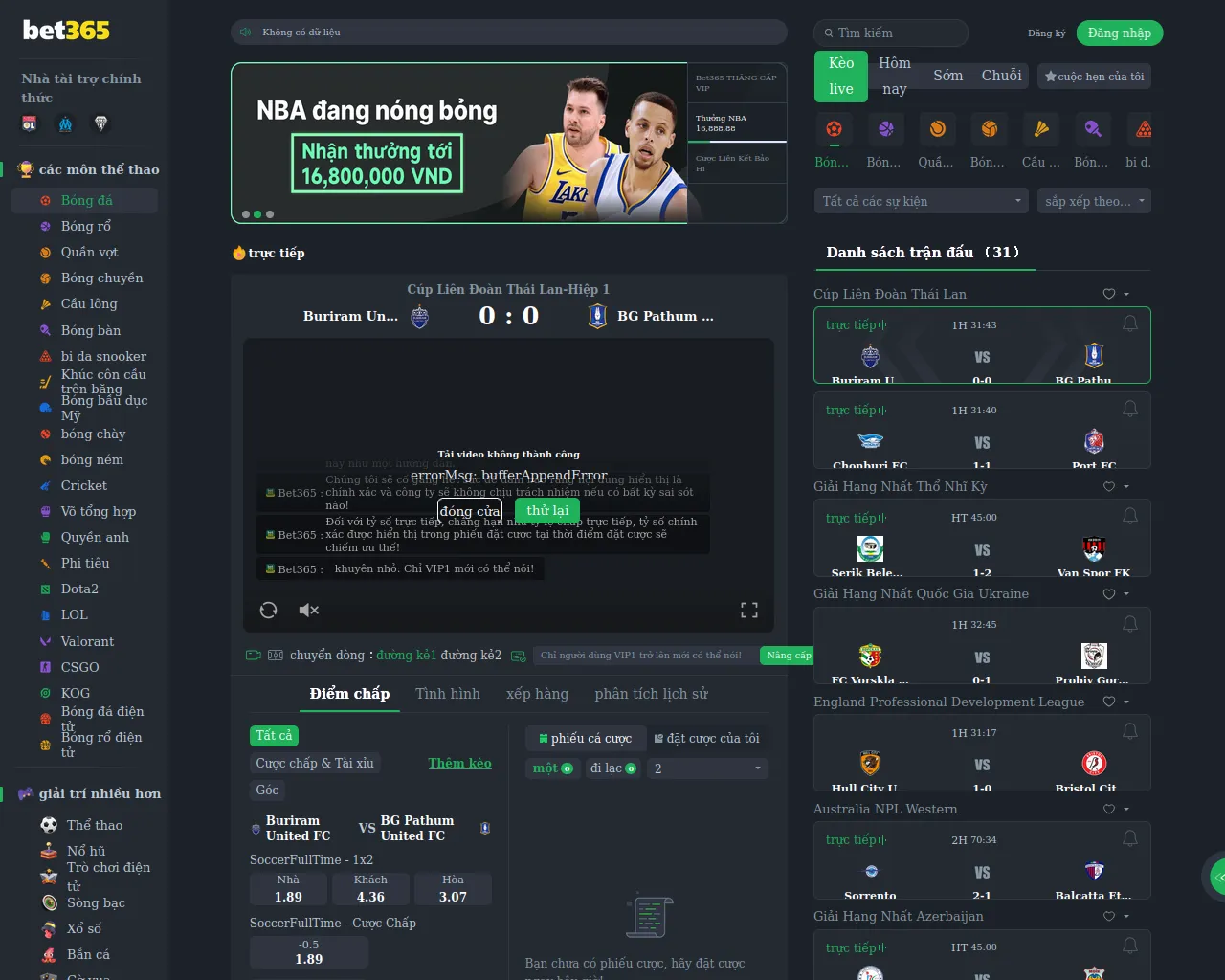The image size is (1225, 980).
Task: Select the 'một' single bet option
Action: [x=552, y=768]
